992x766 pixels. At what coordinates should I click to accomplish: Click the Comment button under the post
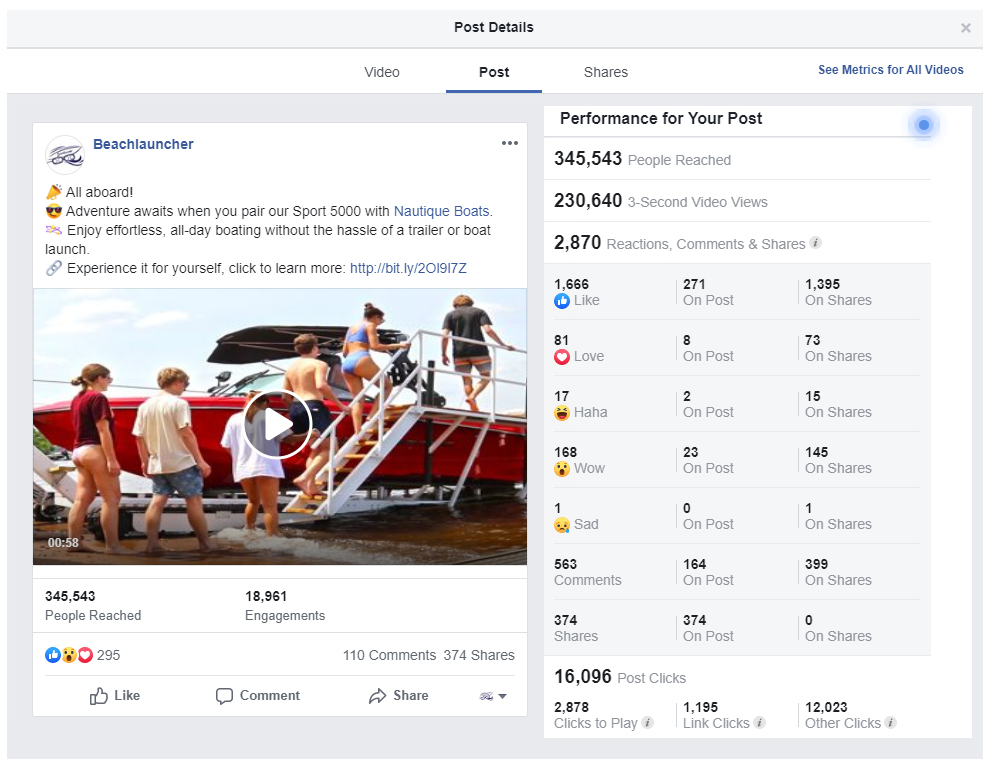pyautogui.click(x=258, y=696)
